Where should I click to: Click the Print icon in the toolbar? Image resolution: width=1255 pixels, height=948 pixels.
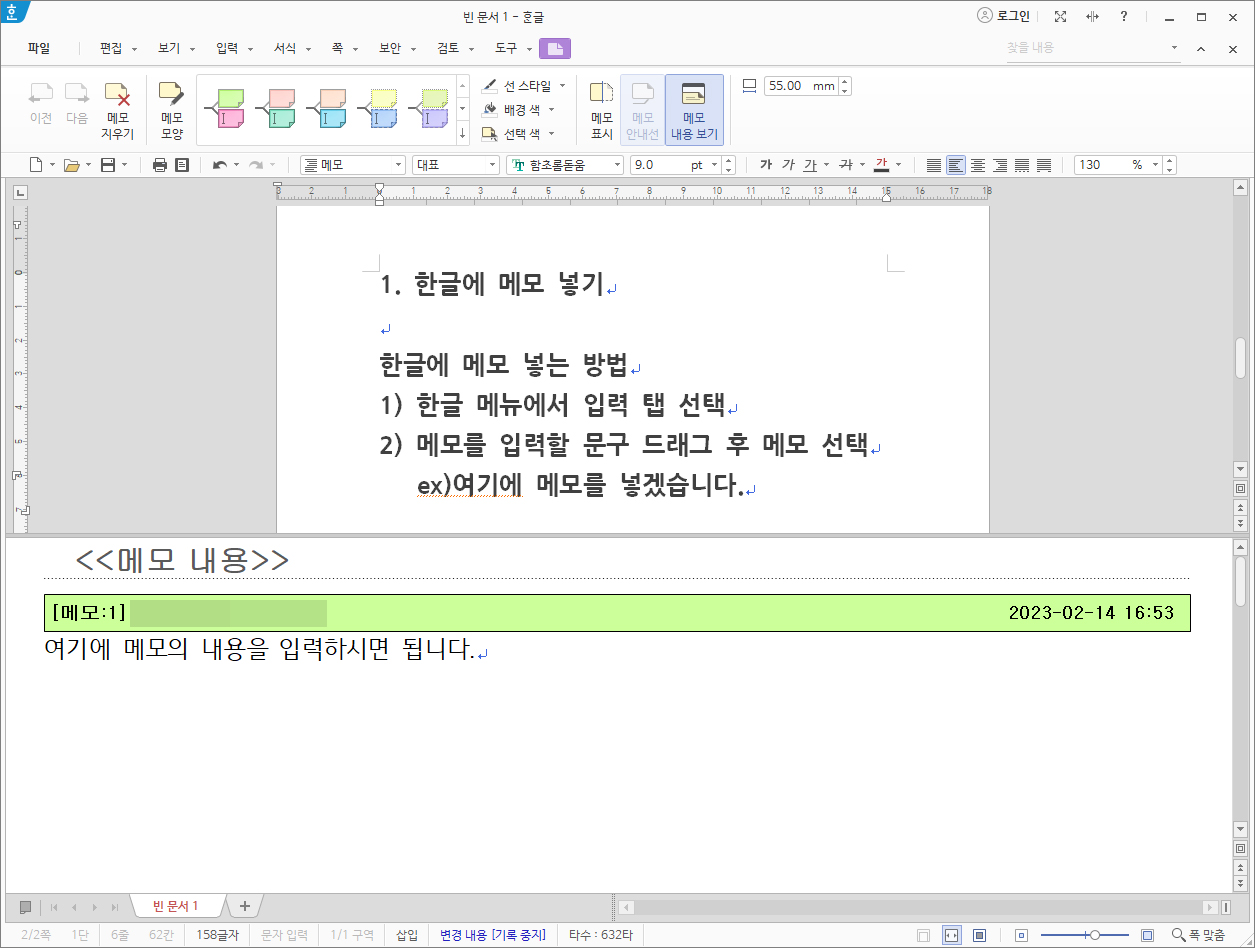pos(159,165)
